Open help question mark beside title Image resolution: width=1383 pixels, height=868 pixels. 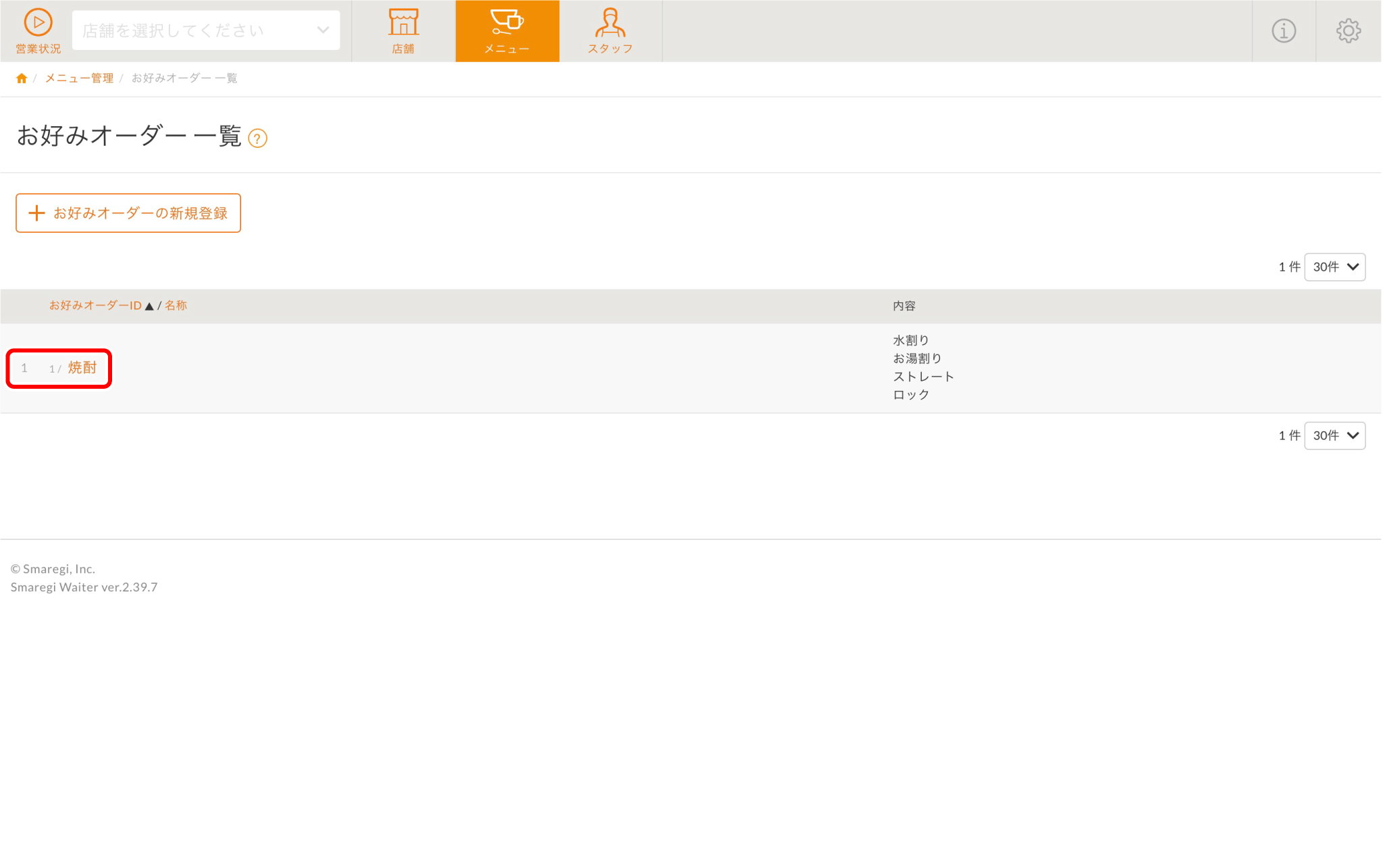pyautogui.click(x=257, y=138)
